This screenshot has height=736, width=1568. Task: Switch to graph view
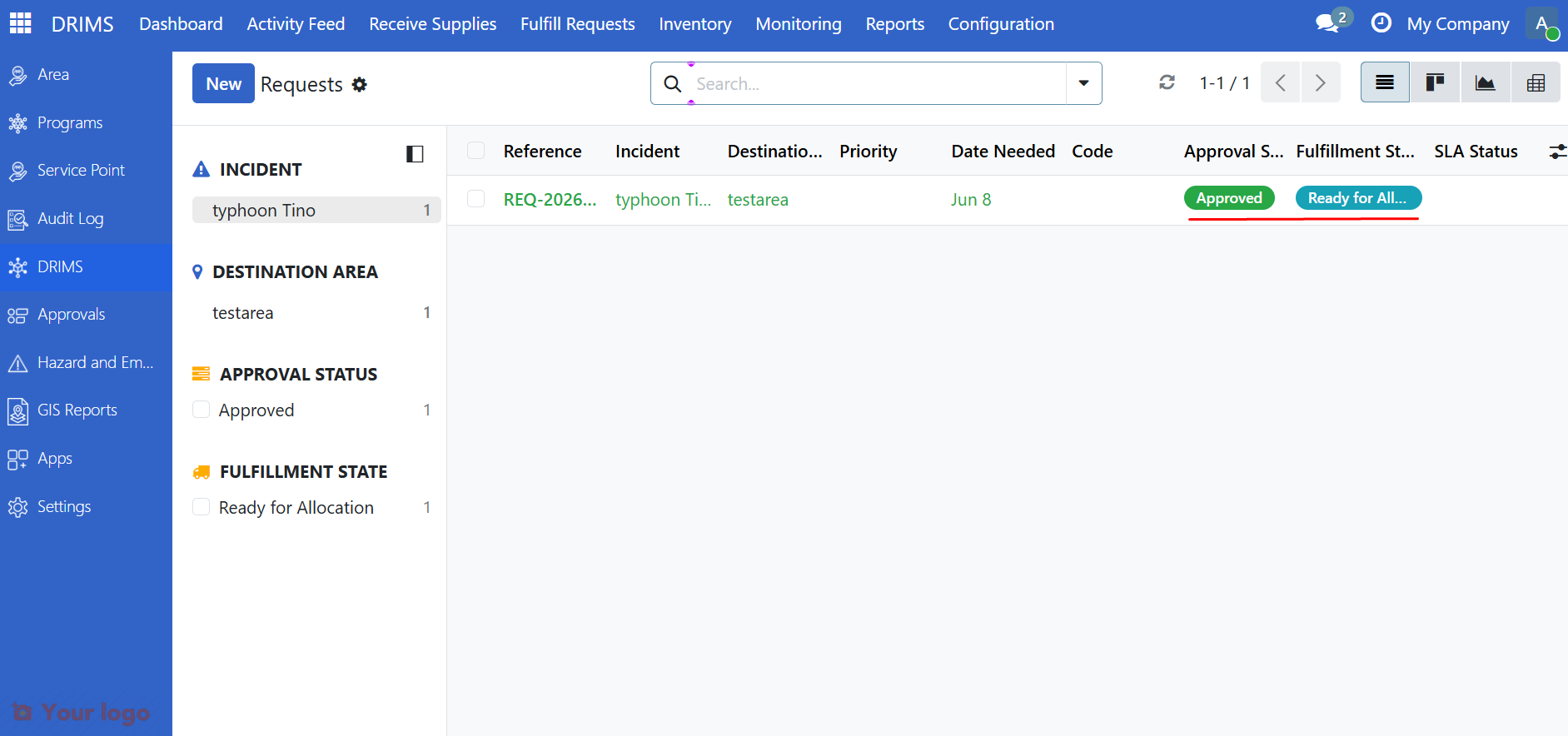coord(1485,82)
